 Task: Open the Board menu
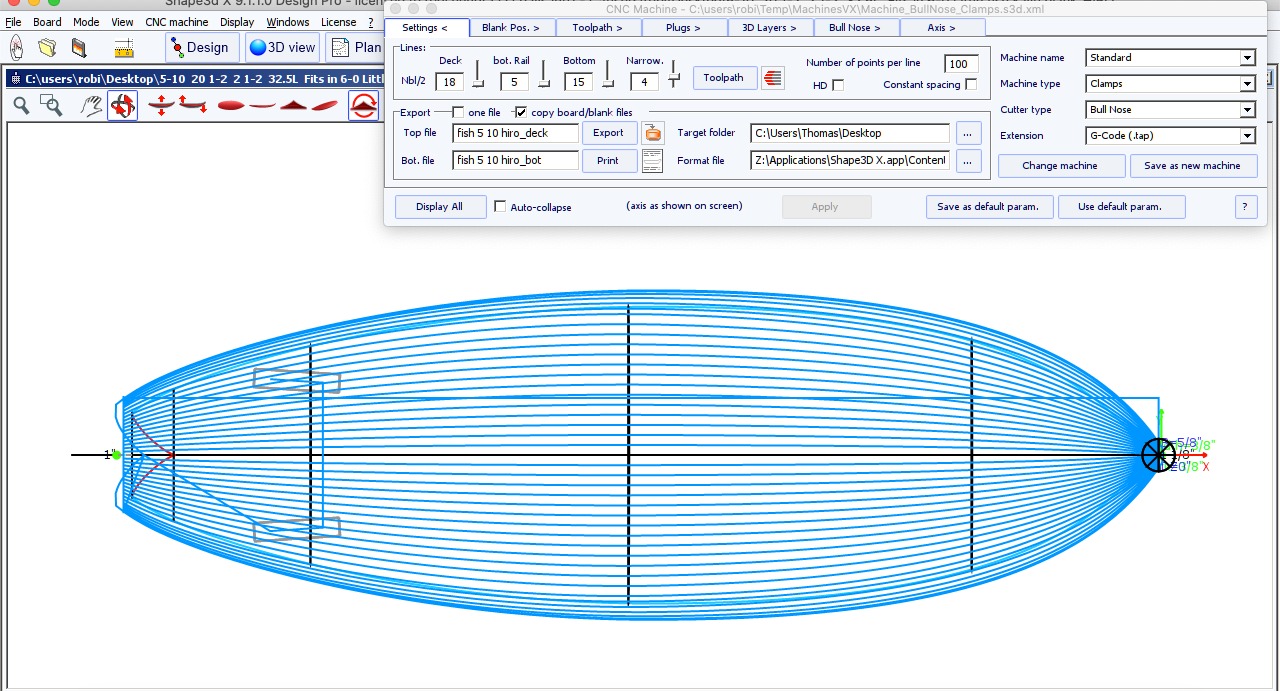pos(47,22)
